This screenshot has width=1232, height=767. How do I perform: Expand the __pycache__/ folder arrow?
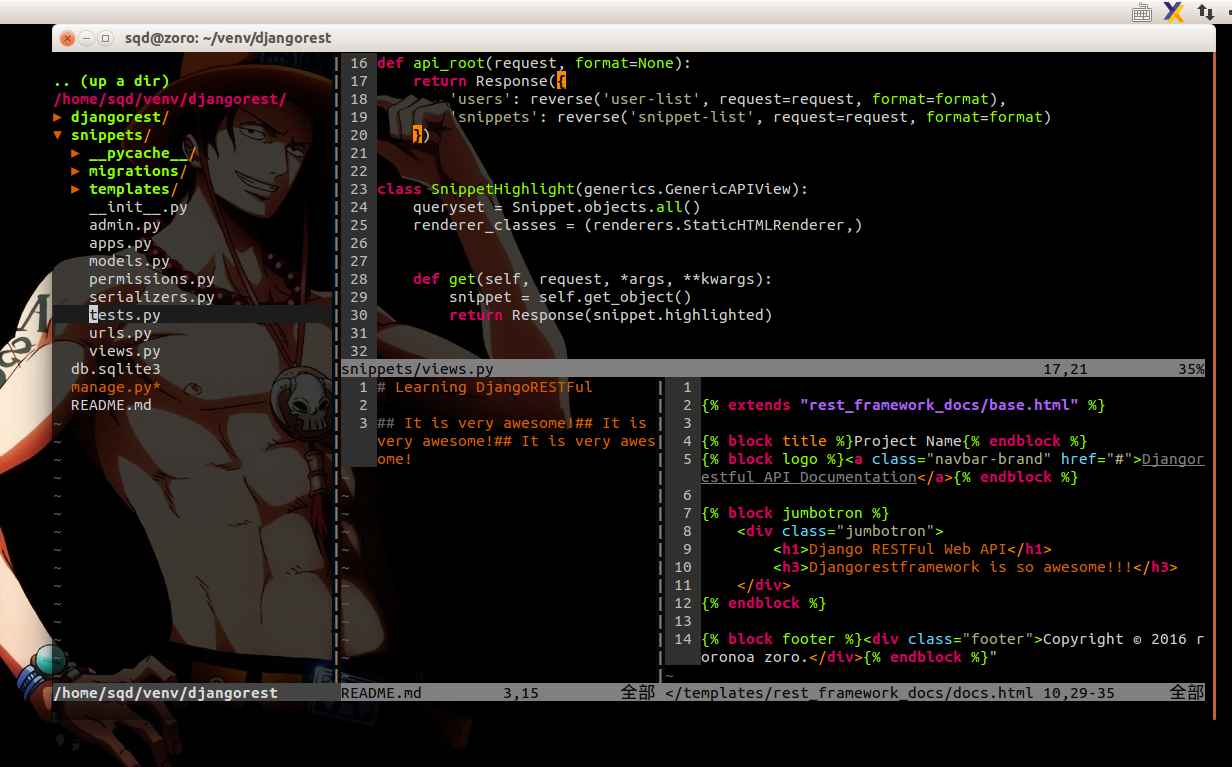76,153
